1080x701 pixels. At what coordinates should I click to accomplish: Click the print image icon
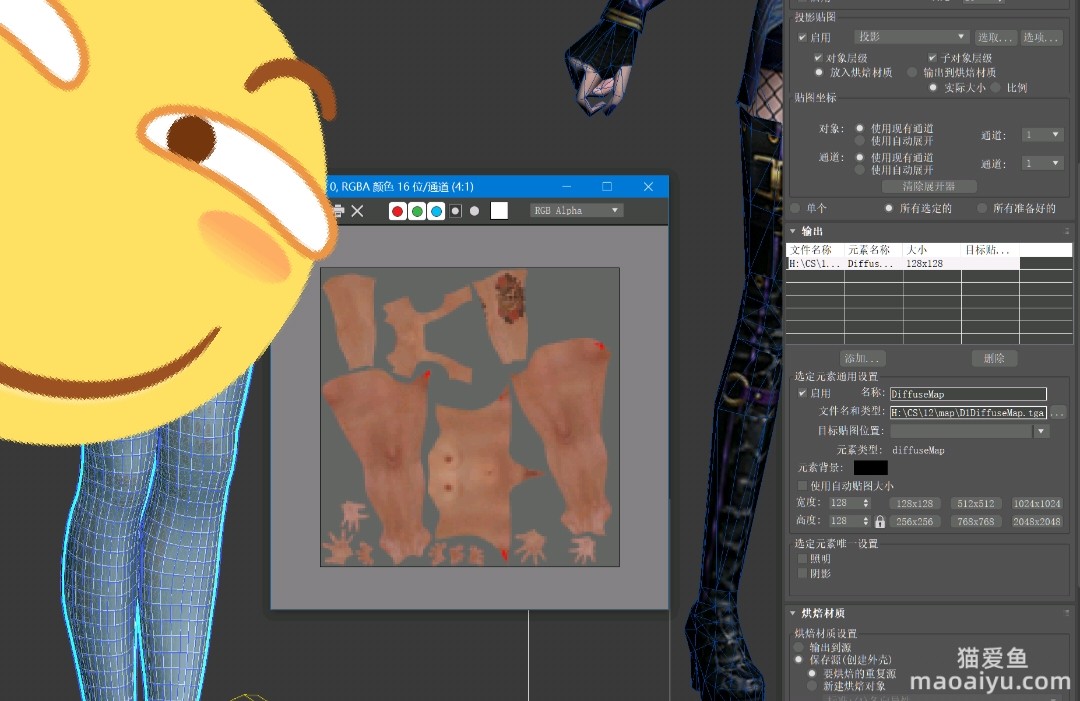(x=338, y=211)
